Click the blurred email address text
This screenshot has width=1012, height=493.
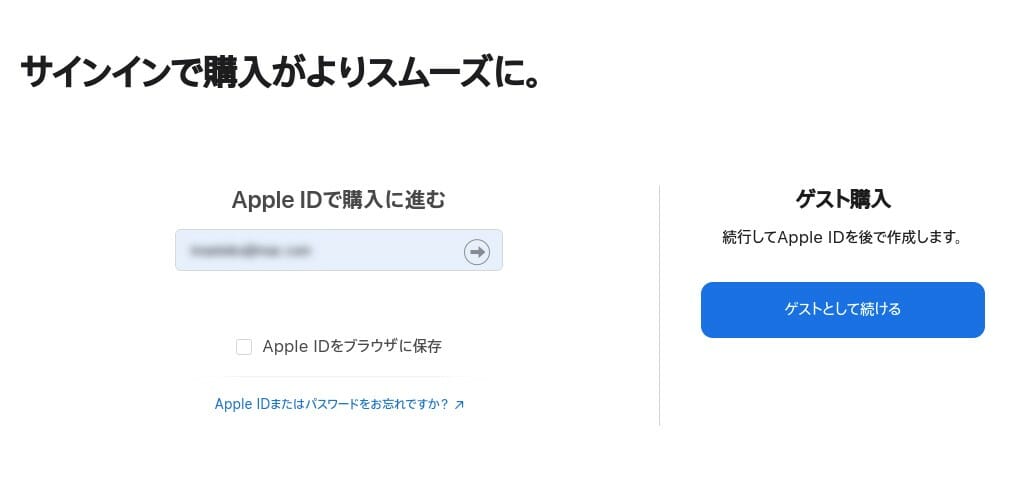(250, 250)
